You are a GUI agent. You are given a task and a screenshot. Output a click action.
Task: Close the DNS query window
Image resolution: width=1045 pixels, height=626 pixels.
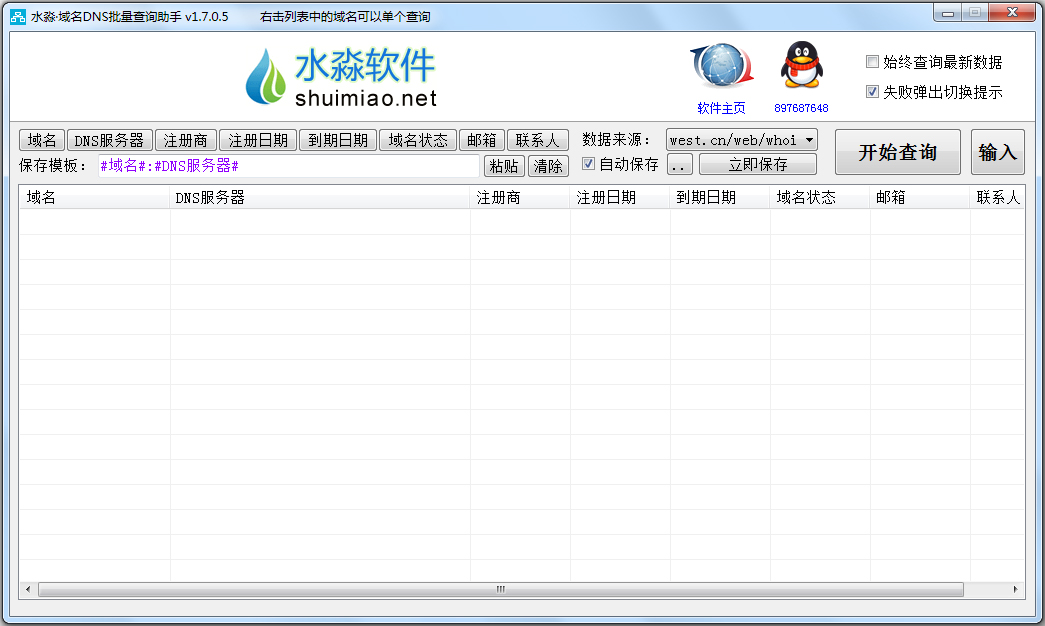pos(1012,13)
